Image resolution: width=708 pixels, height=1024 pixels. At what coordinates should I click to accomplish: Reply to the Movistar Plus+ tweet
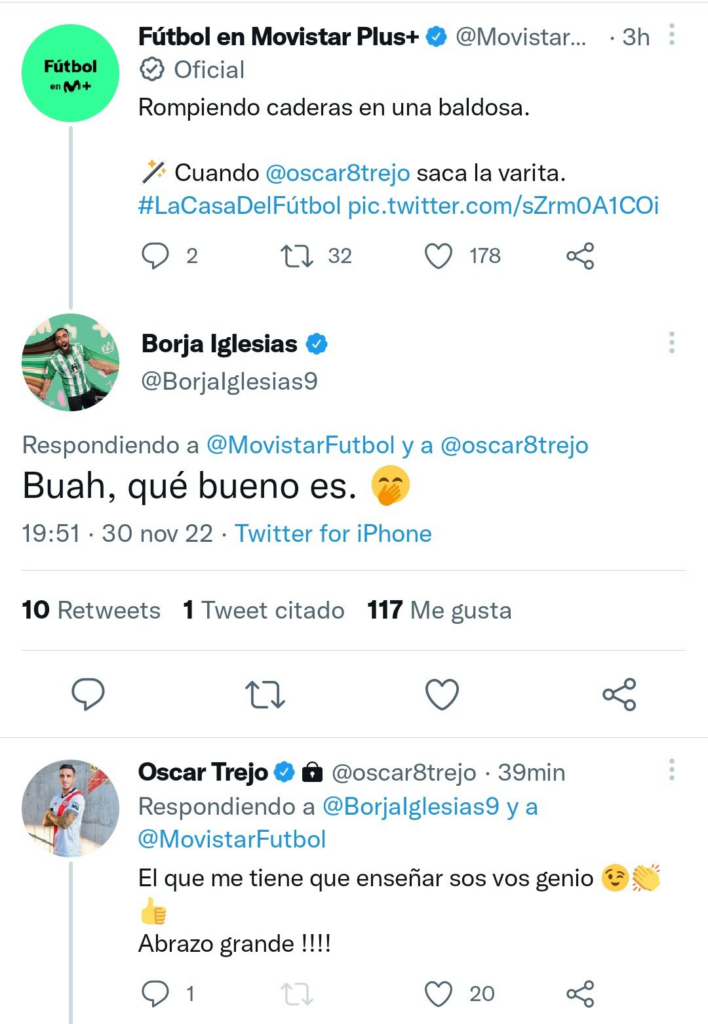tap(155, 256)
